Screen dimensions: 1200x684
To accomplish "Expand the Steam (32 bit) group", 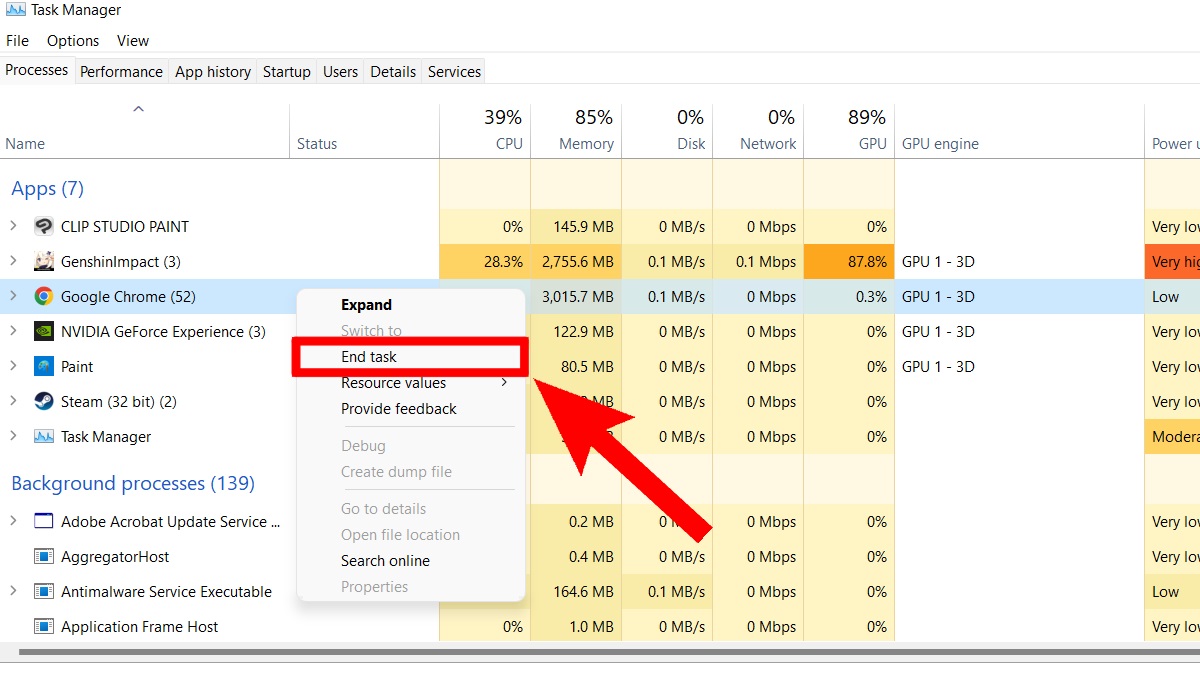I will (x=13, y=401).
